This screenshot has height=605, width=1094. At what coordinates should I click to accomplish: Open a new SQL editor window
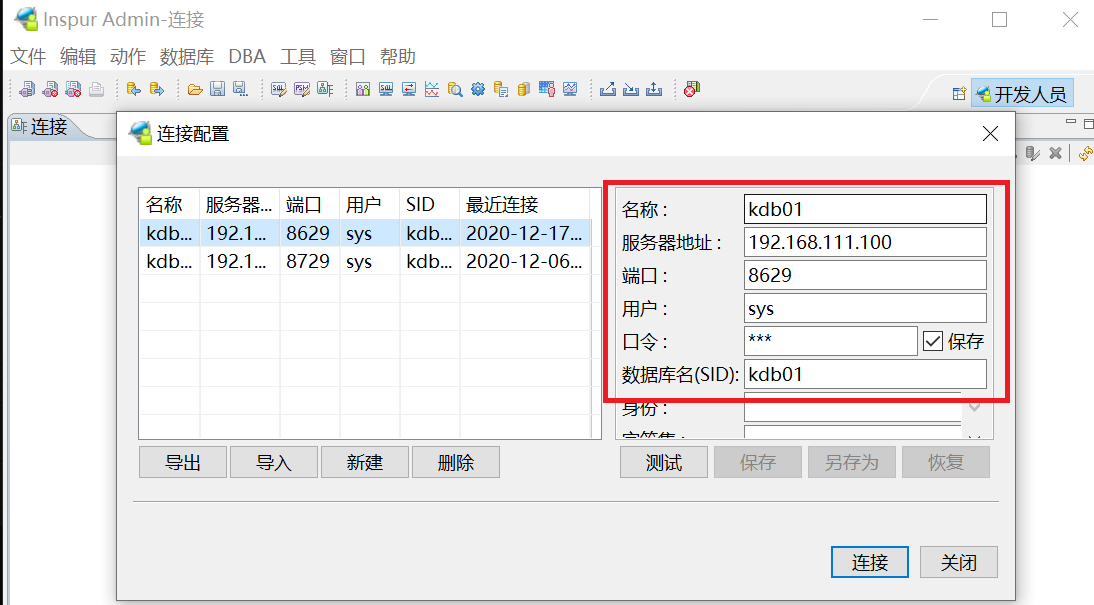pos(278,89)
